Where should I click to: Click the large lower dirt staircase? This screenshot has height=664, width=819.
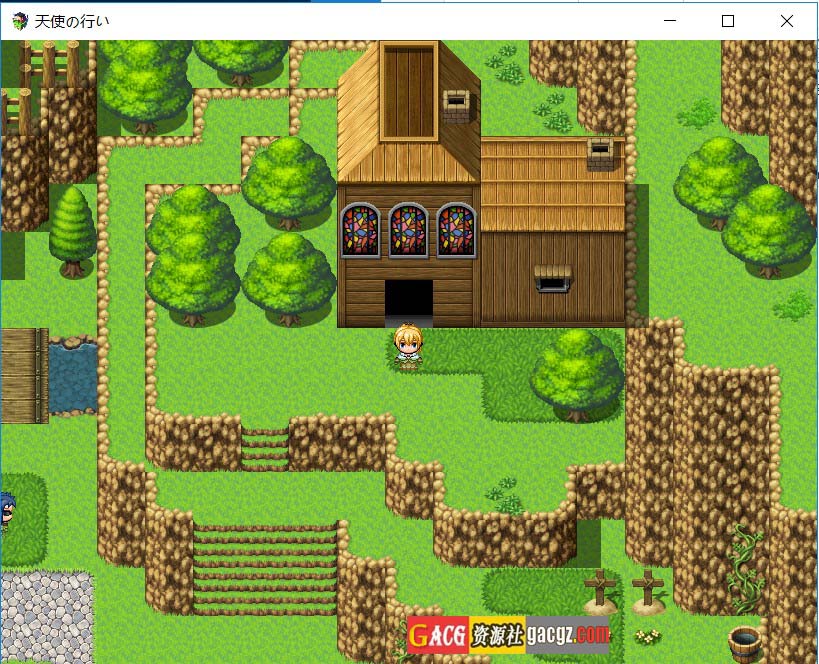coord(265,568)
